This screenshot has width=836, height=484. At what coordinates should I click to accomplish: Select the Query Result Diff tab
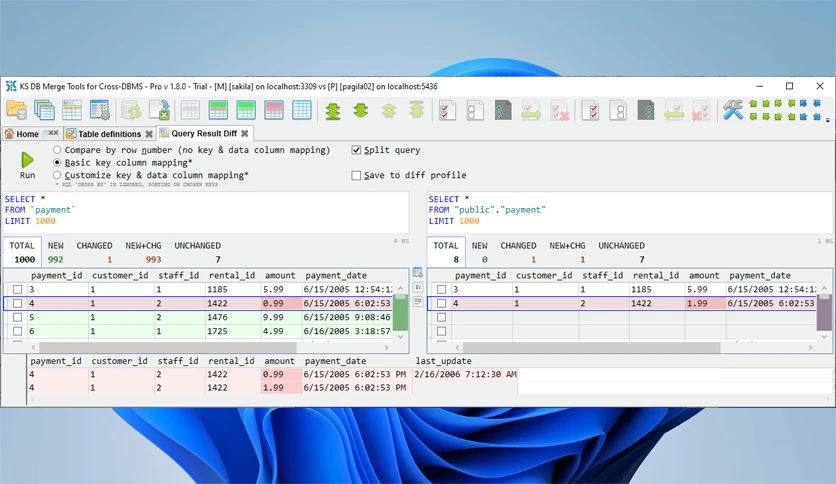(x=204, y=133)
